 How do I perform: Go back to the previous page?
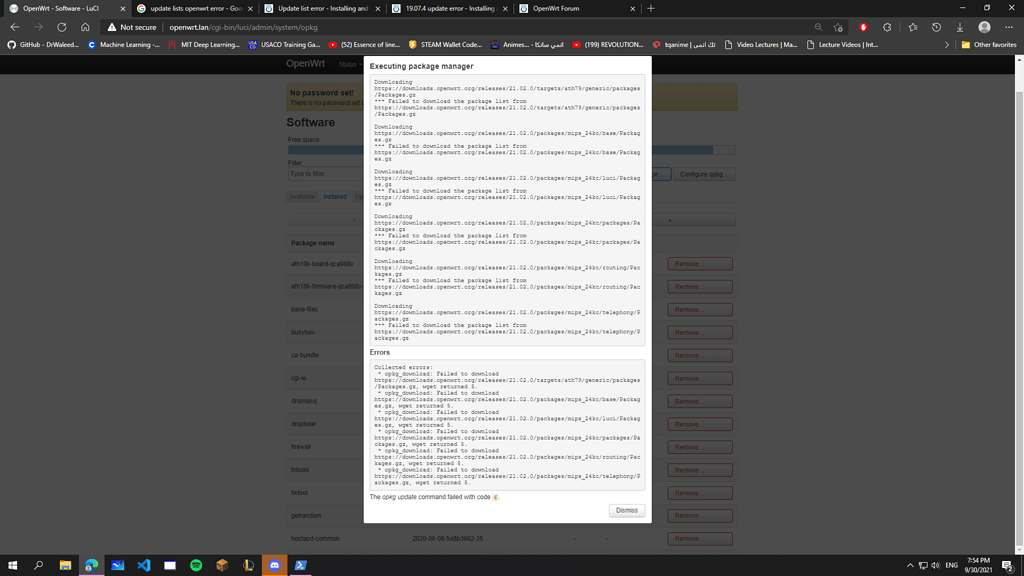[x=14, y=27]
